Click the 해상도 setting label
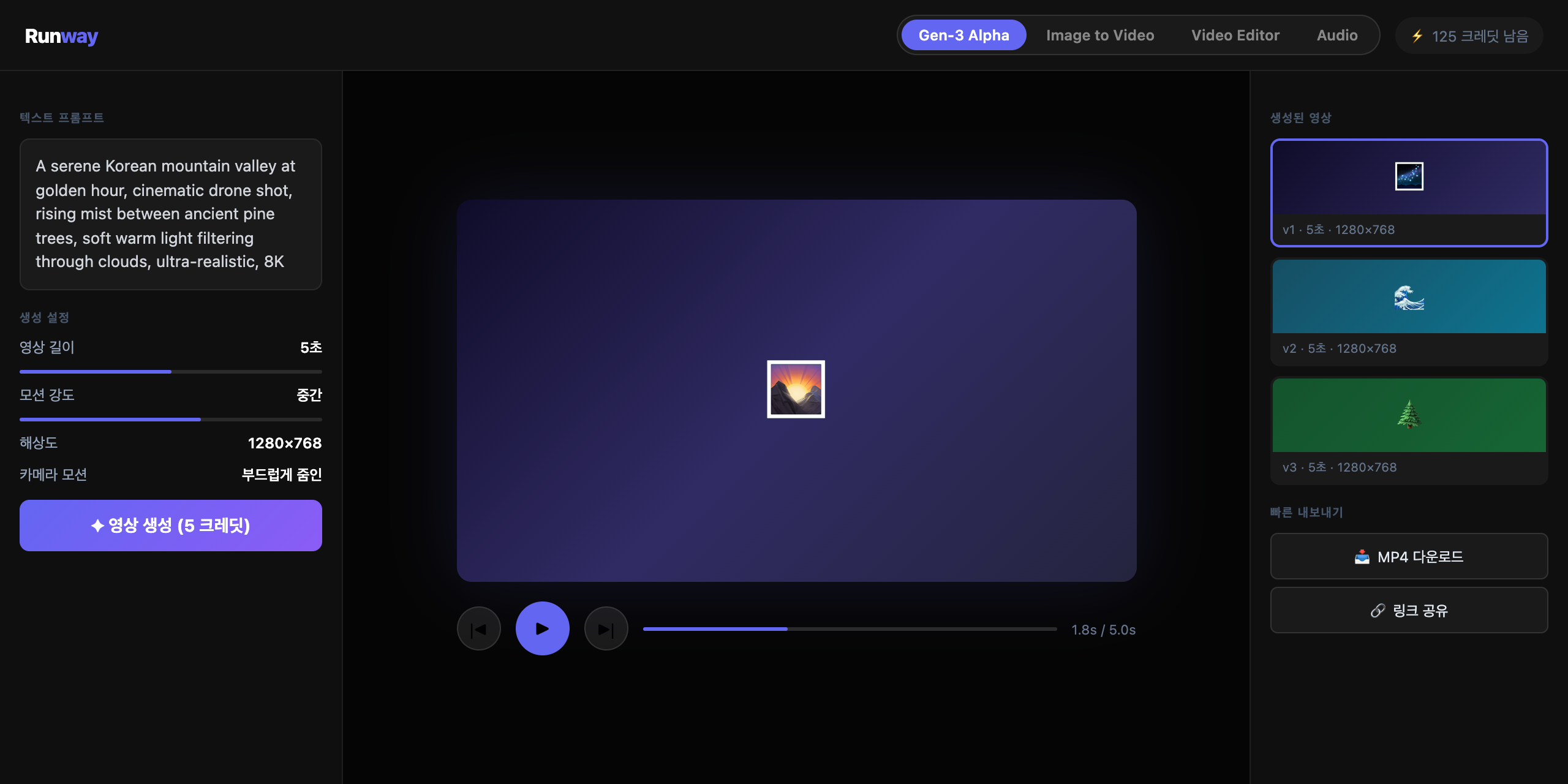Image resolution: width=1568 pixels, height=784 pixels. tap(39, 443)
